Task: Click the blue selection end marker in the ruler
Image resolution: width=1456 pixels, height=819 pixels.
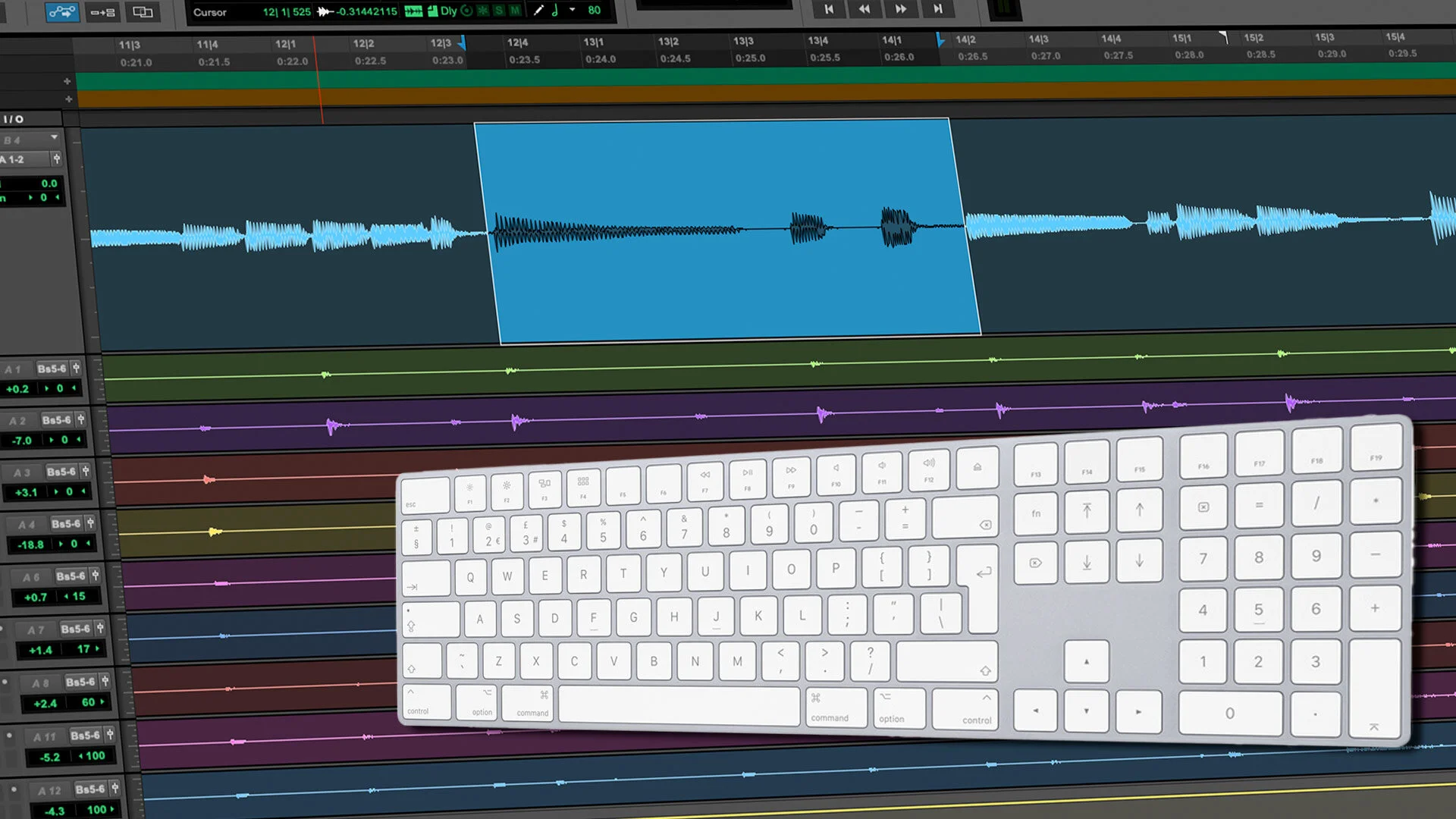Action: [940, 39]
